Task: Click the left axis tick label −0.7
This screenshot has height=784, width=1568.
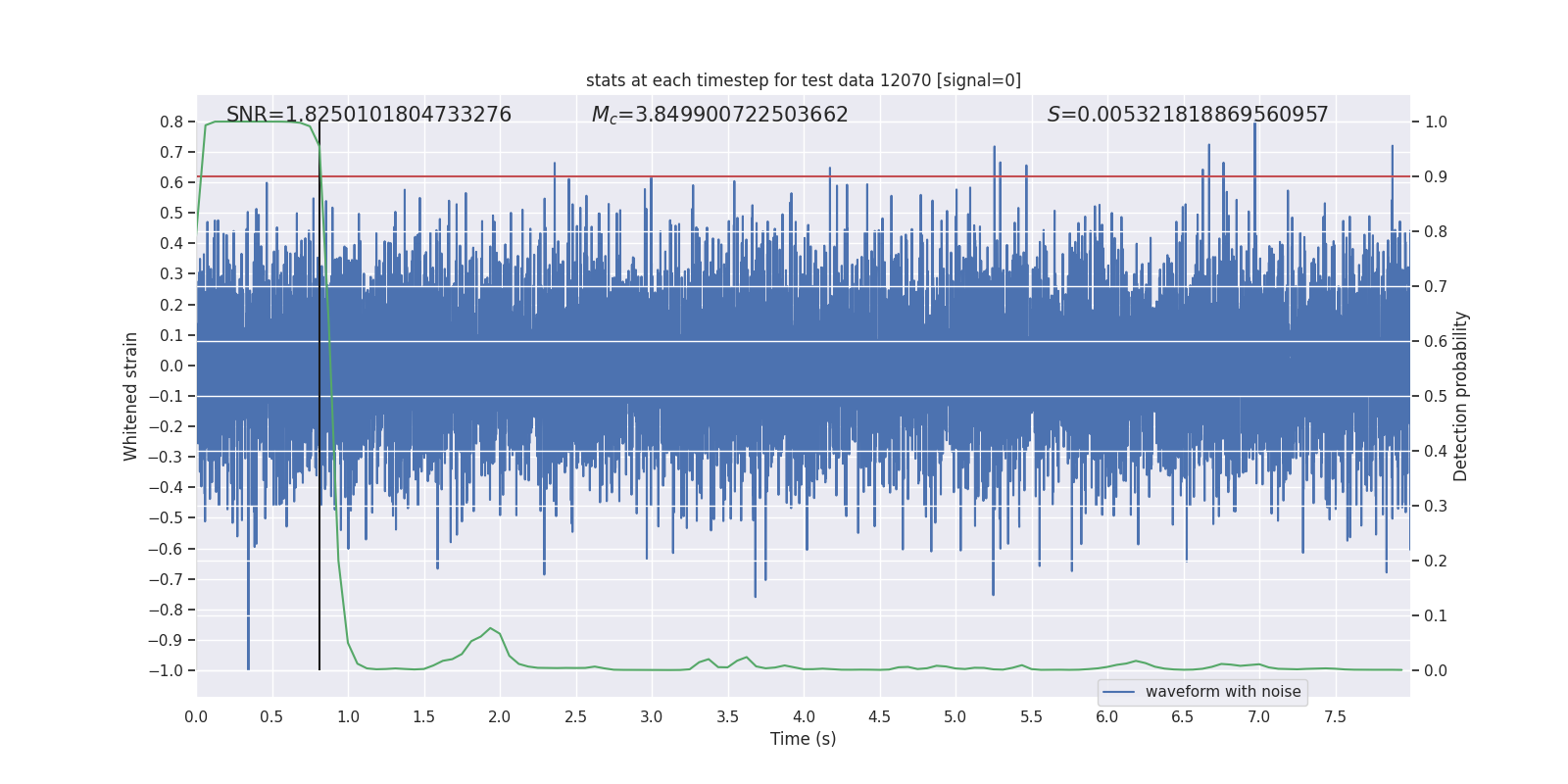Action: coord(166,579)
